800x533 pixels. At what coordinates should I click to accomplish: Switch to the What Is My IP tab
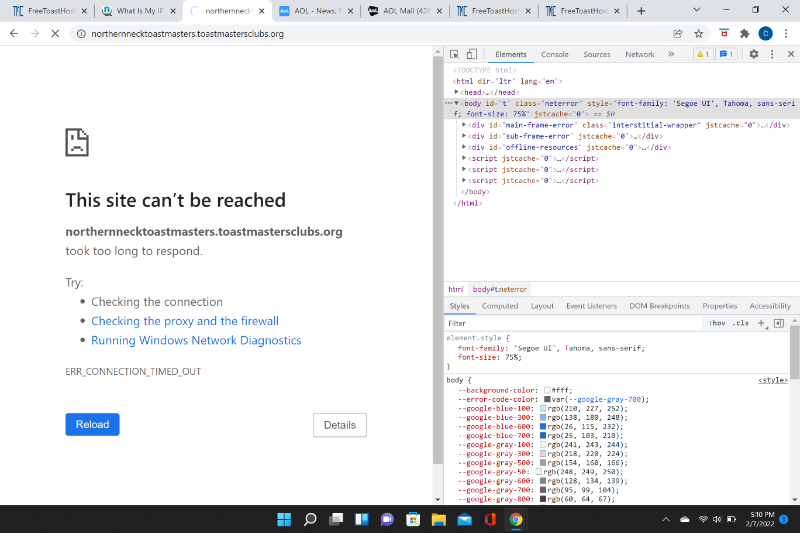[139, 11]
